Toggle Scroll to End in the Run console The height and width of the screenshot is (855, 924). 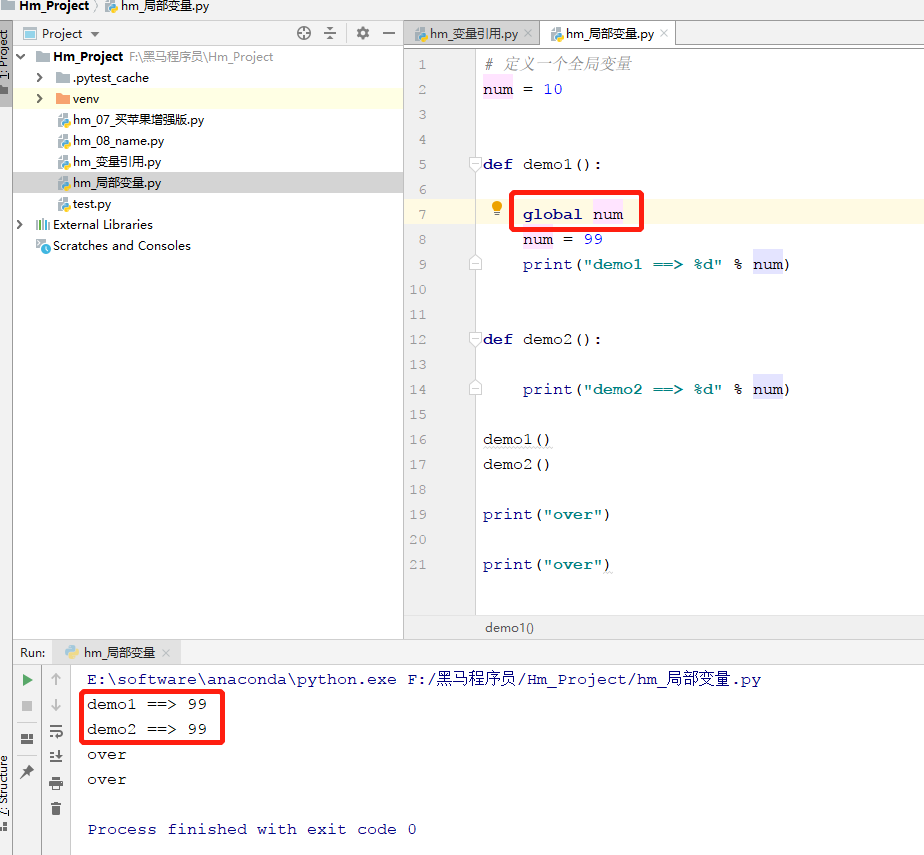57,757
